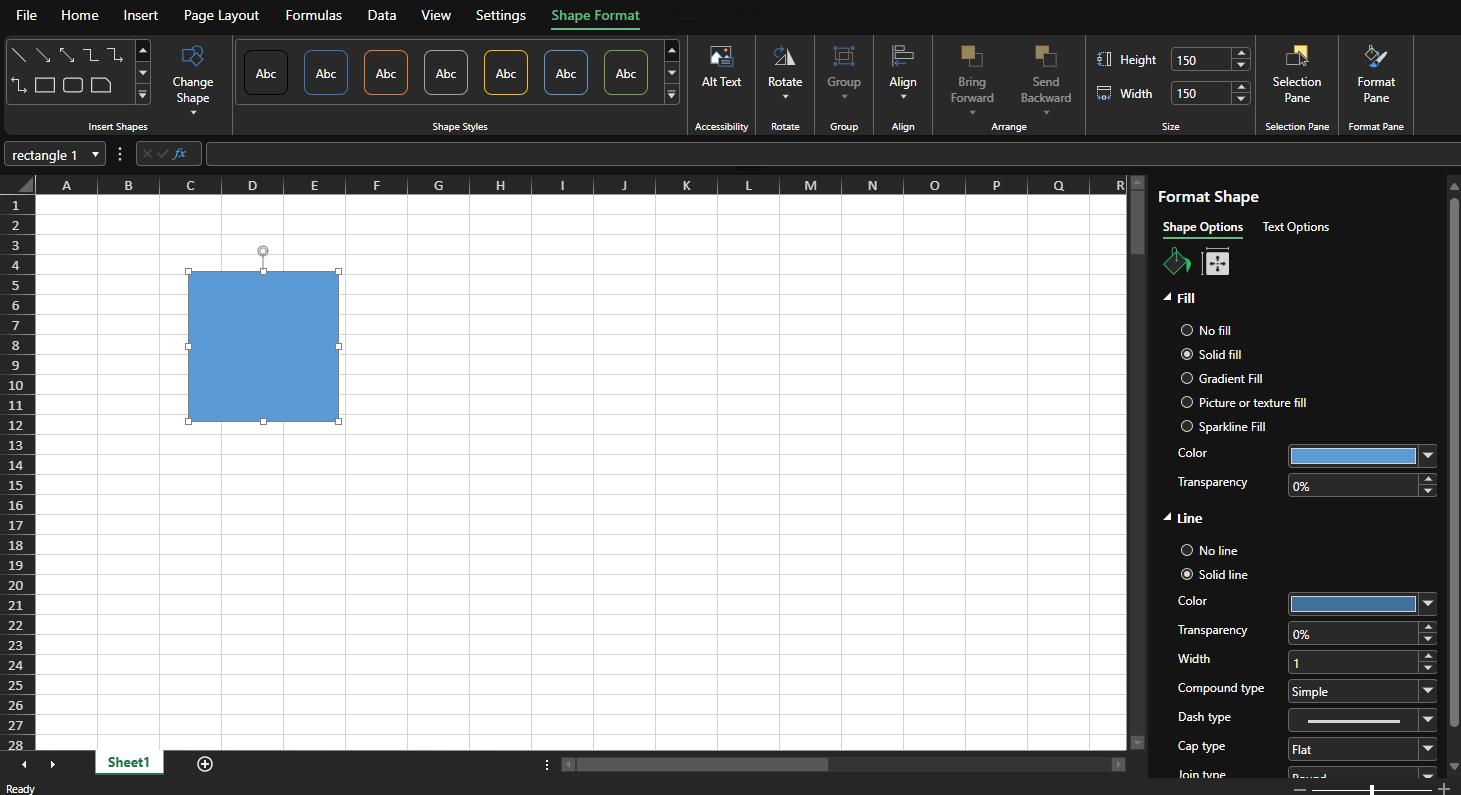Decrease the shape Width with down arrow
This screenshot has width=1461, height=795.
tap(1241, 99)
